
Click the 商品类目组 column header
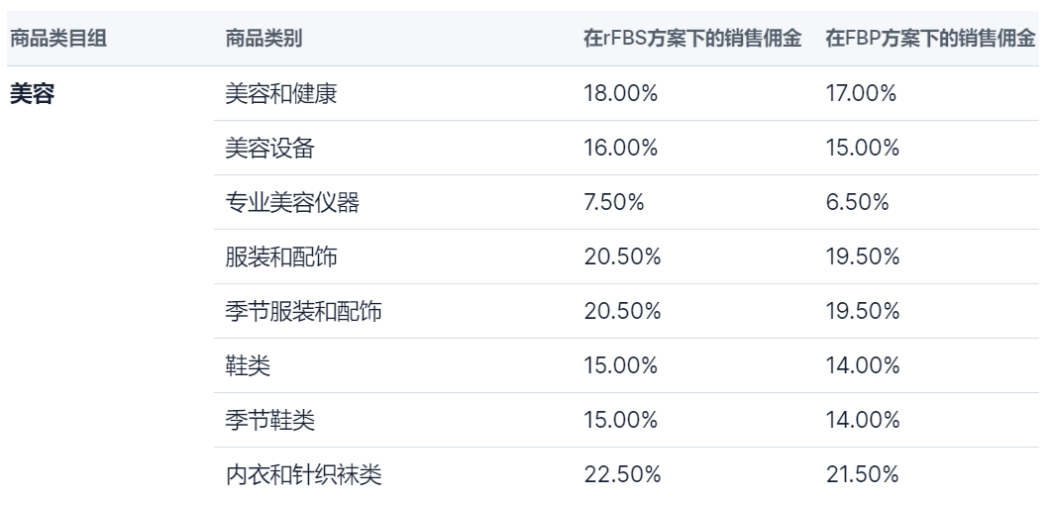[x=58, y=39]
